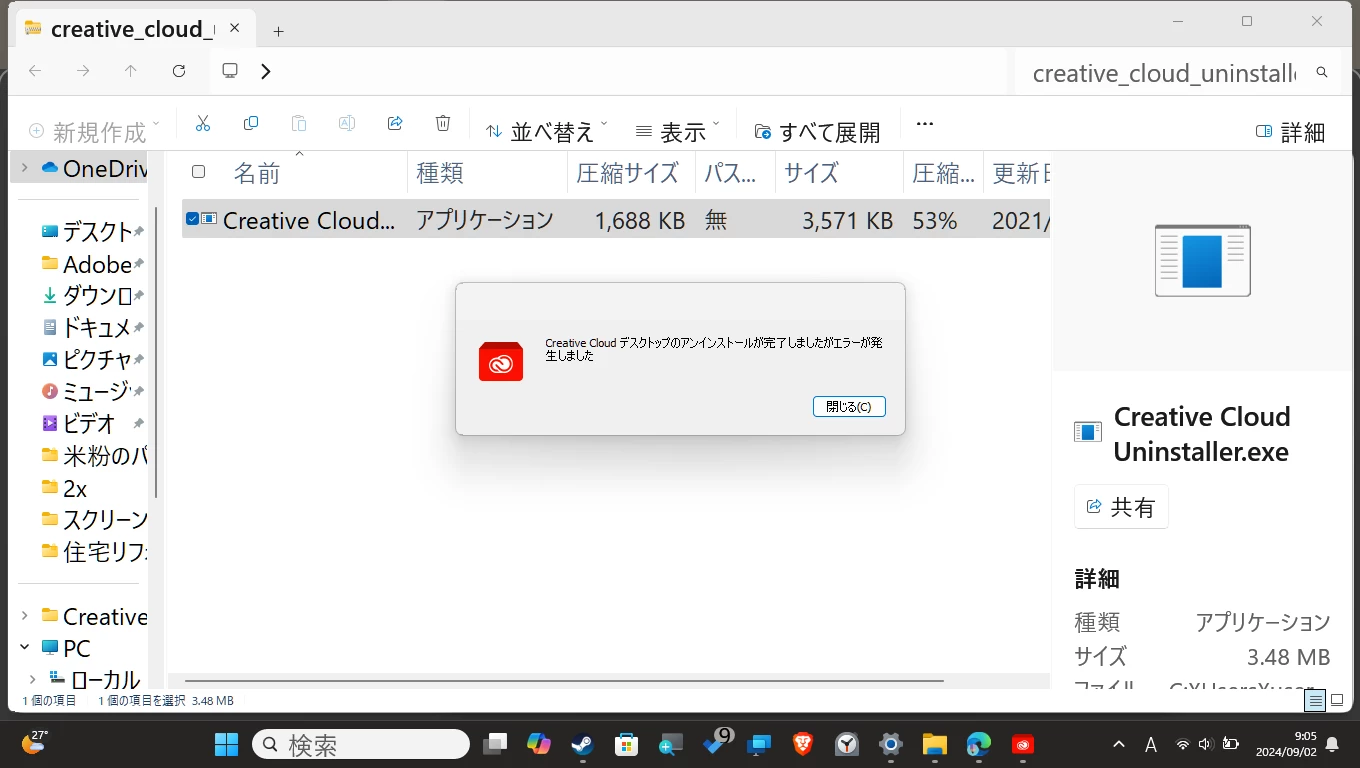Open Brave browser from the taskbar
1360x768 pixels.
(803, 744)
